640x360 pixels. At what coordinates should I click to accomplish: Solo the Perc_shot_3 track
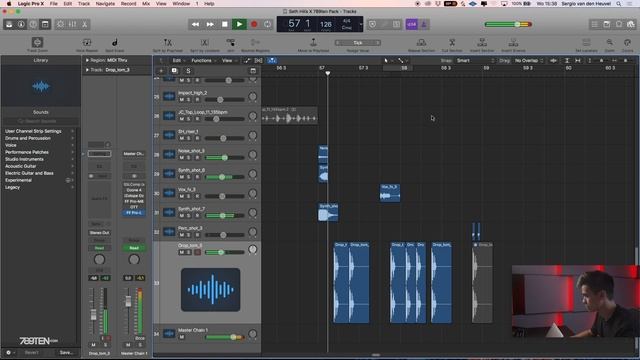[189, 235]
